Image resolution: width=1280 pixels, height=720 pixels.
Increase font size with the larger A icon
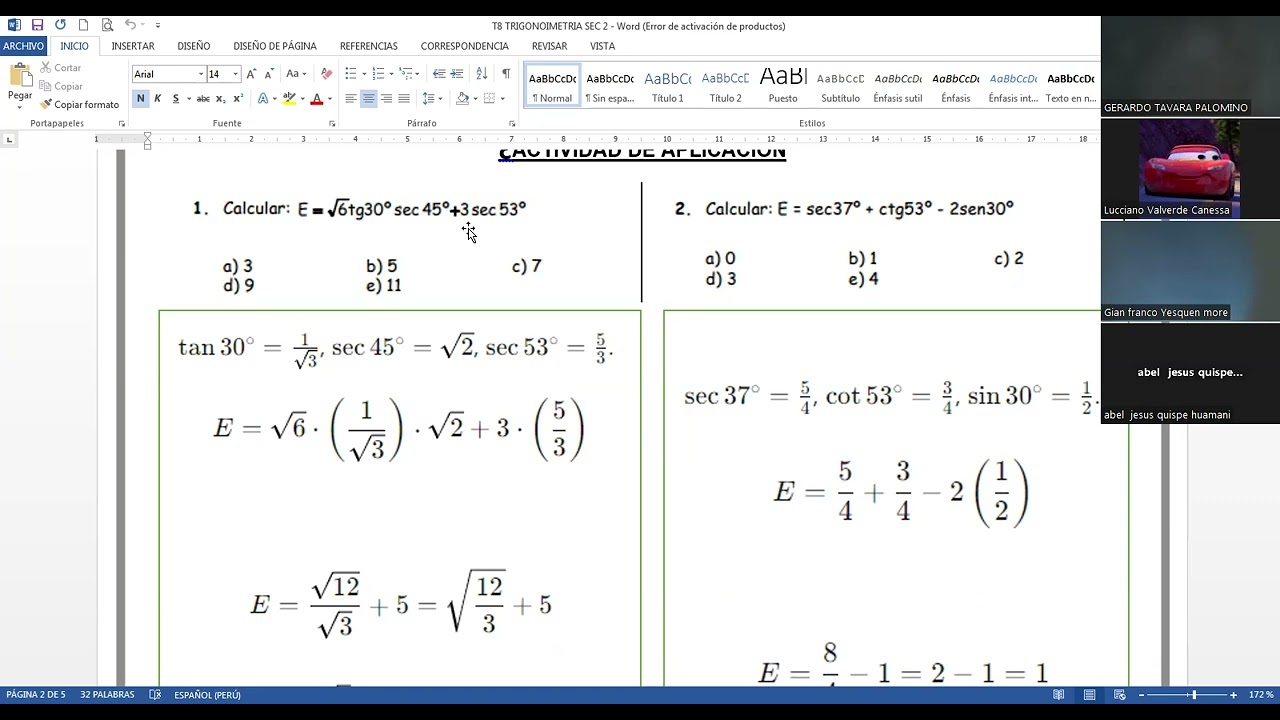251,74
